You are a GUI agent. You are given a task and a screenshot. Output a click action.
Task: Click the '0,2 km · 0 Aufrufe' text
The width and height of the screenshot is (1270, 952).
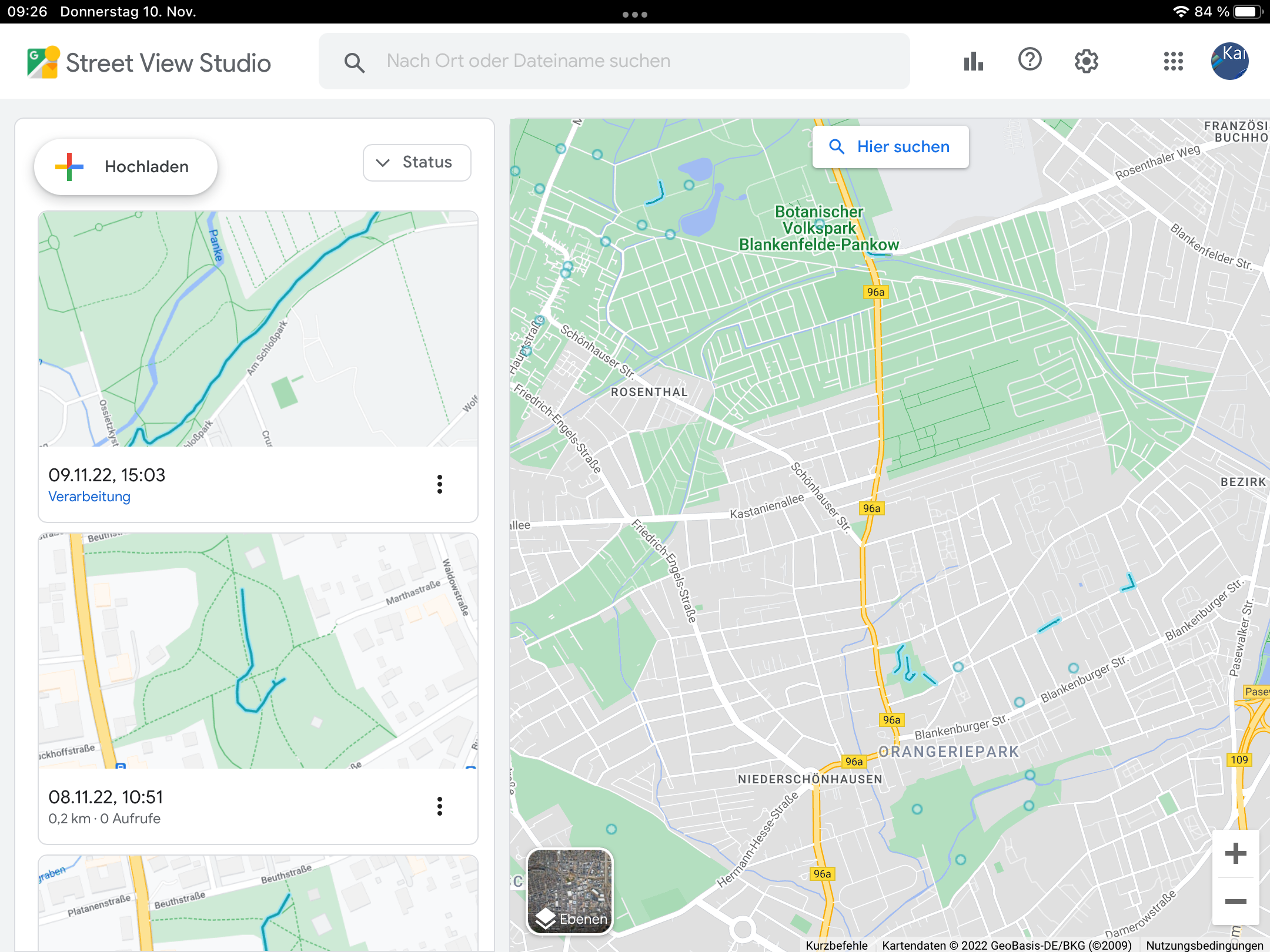point(104,819)
